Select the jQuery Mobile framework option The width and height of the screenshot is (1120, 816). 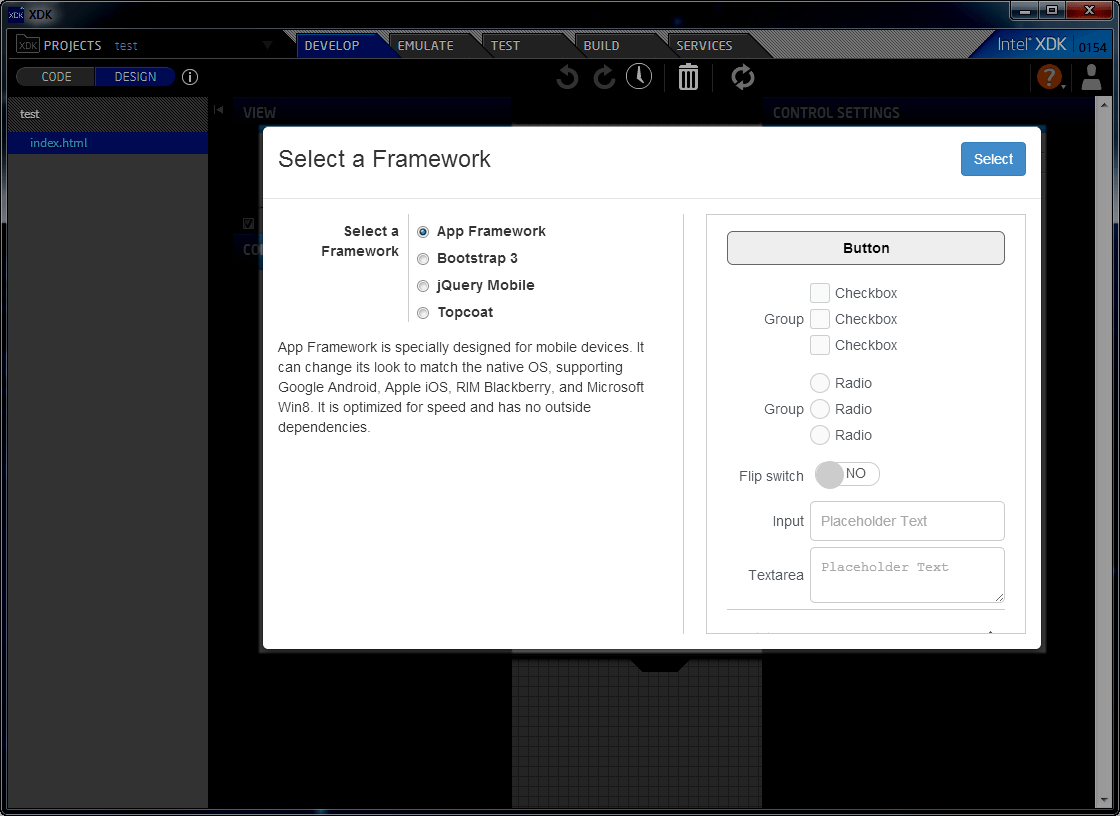[423, 285]
